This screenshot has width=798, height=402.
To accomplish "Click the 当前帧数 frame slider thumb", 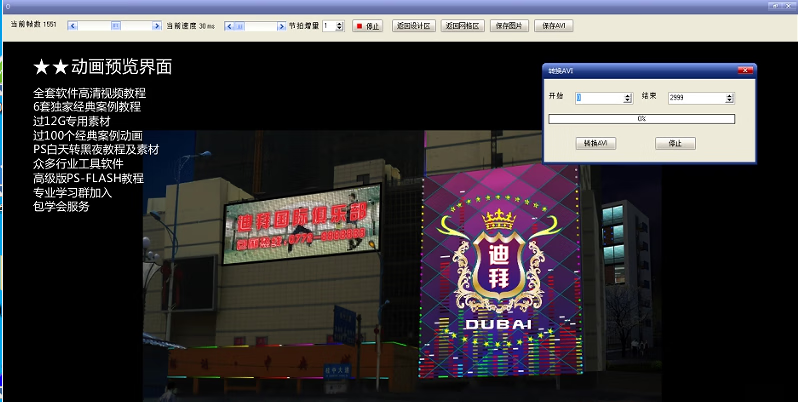I will [116, 25].
